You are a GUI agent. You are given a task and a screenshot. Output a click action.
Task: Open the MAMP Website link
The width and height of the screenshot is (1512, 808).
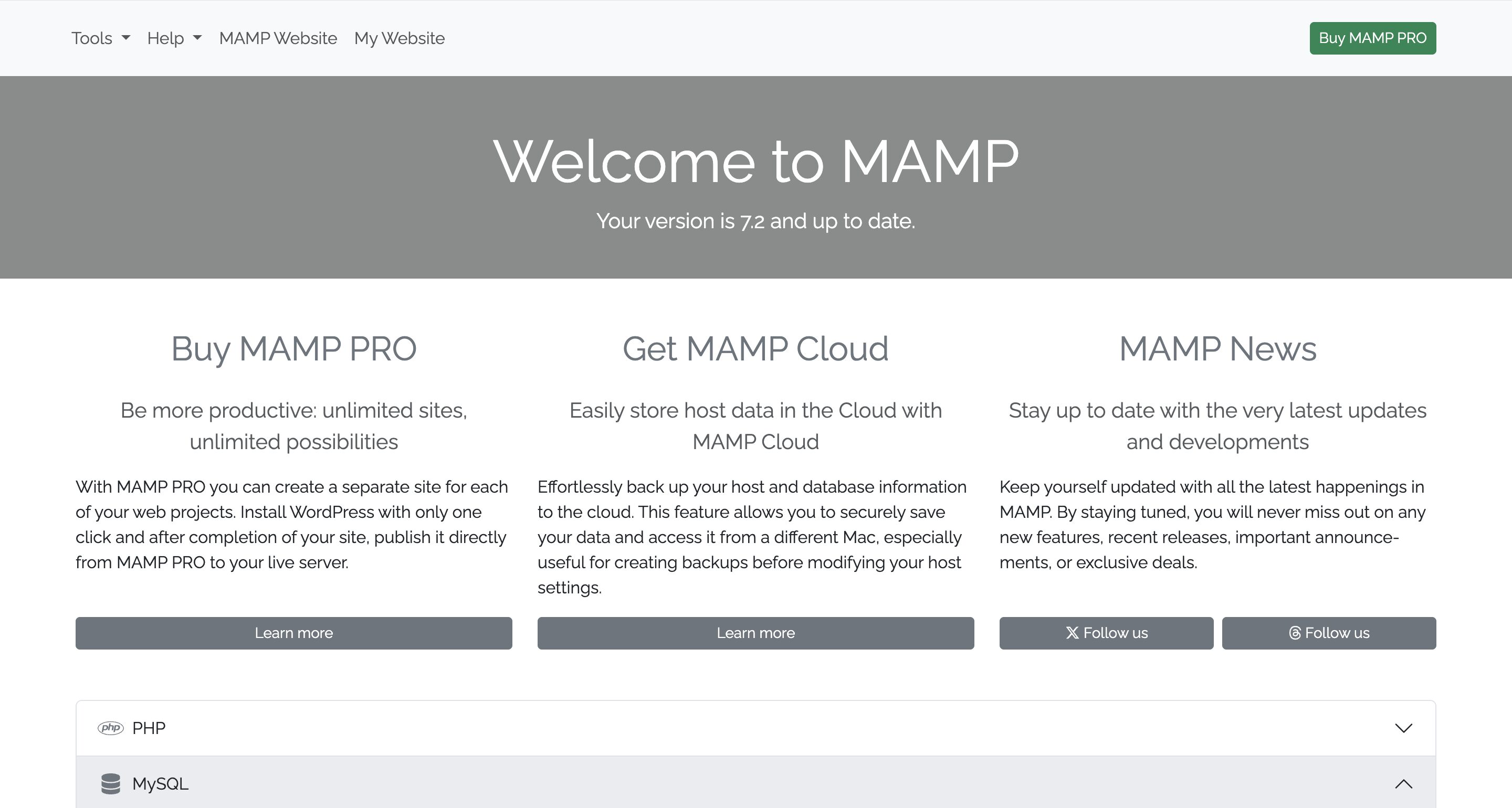pyautogui.click(x=278, y=38)
